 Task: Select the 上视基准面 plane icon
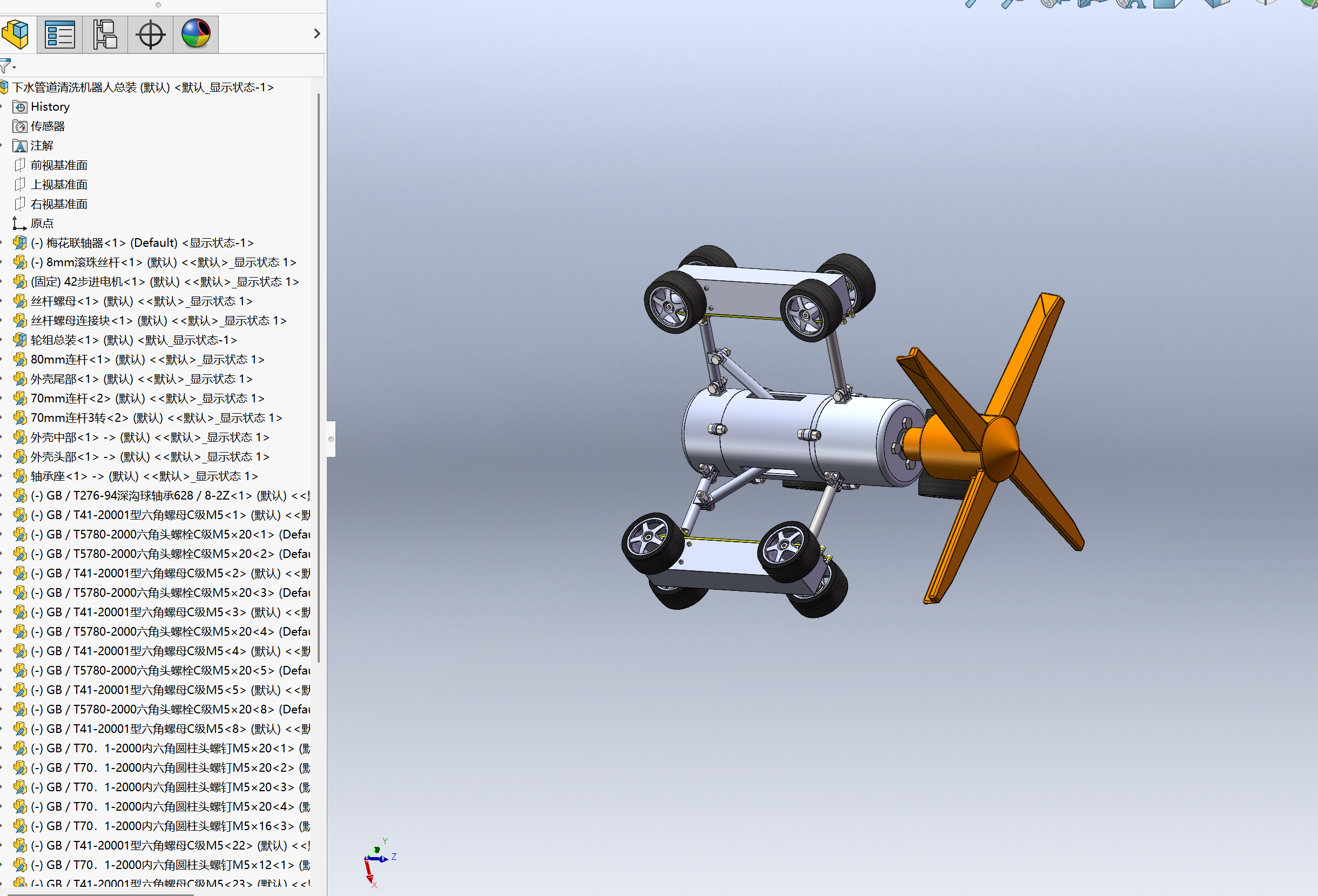20,184
